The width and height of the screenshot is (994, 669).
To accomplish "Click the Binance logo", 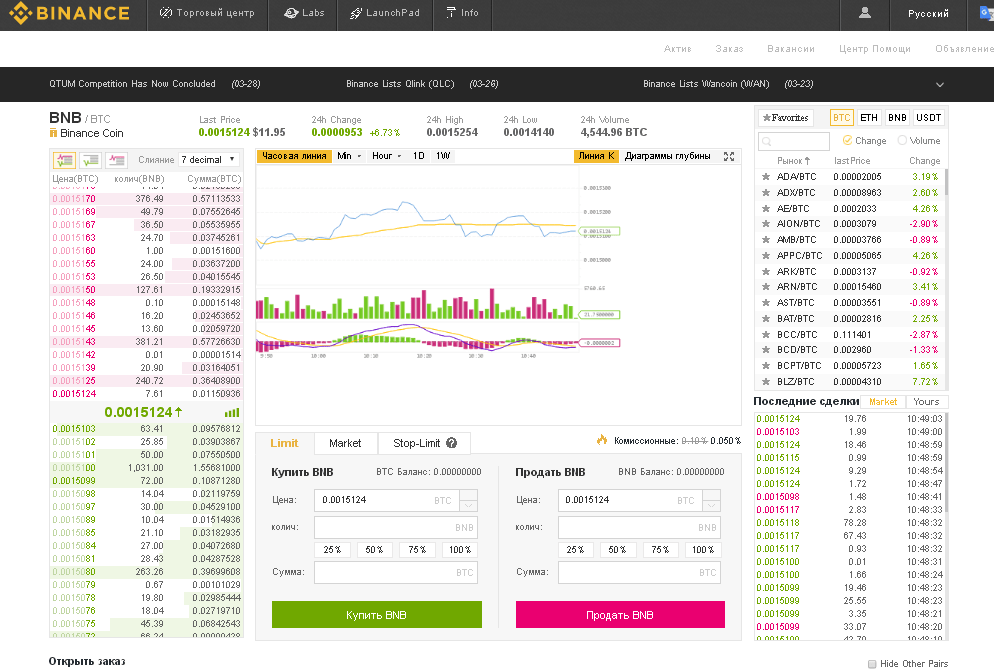I will [70, 13].
